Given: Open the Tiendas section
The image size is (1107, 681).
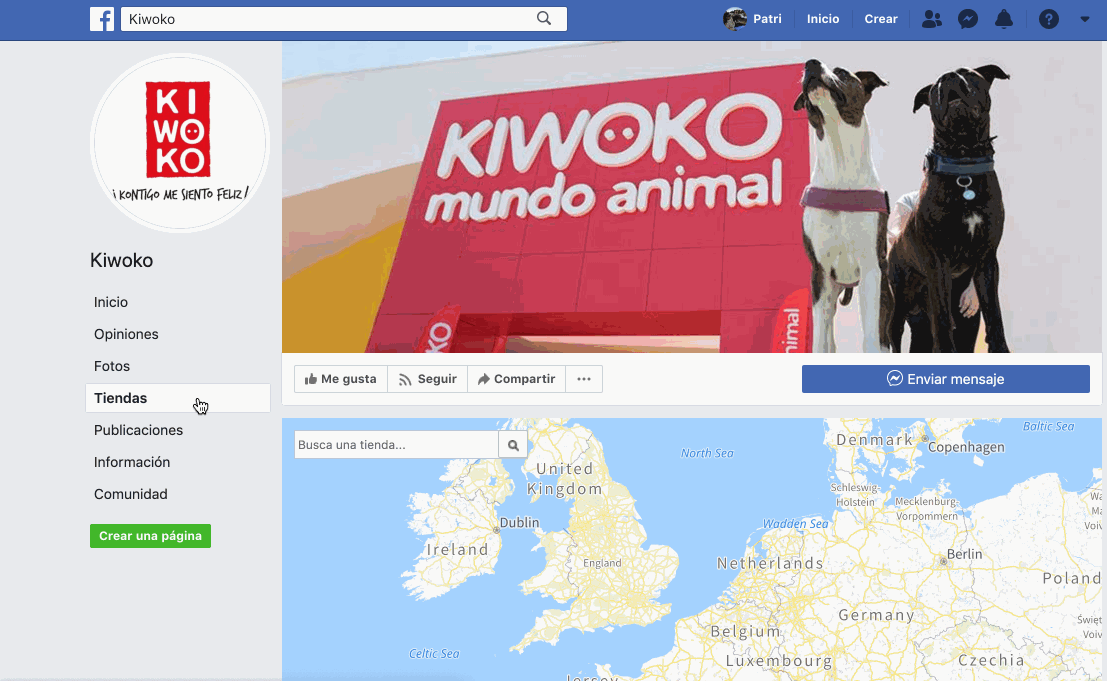Looking at the screenshot, I should click(178, 398).
